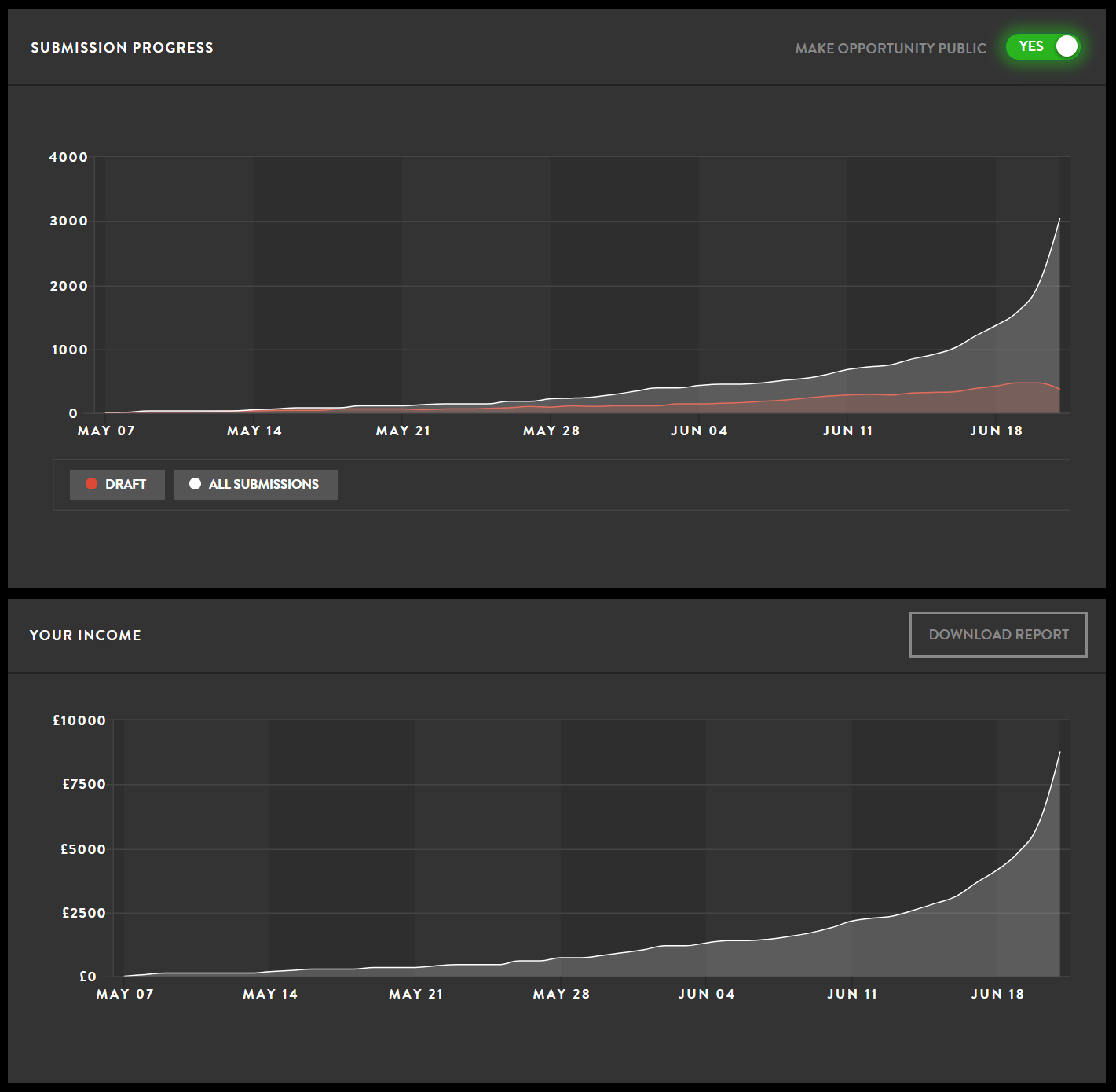Click JUN 18 date in income chart
This screenshot has height=1092, width=1116.
997,994
